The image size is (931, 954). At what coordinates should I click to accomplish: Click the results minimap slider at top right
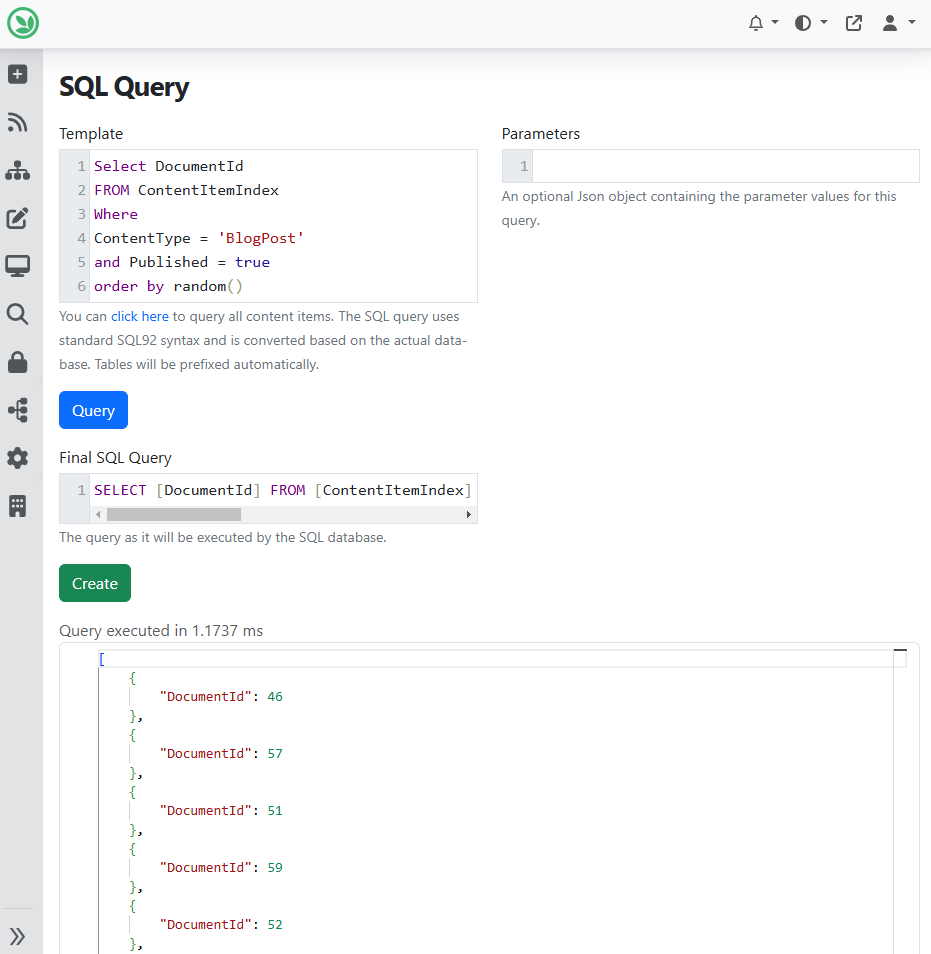click(x=900, y=651)
